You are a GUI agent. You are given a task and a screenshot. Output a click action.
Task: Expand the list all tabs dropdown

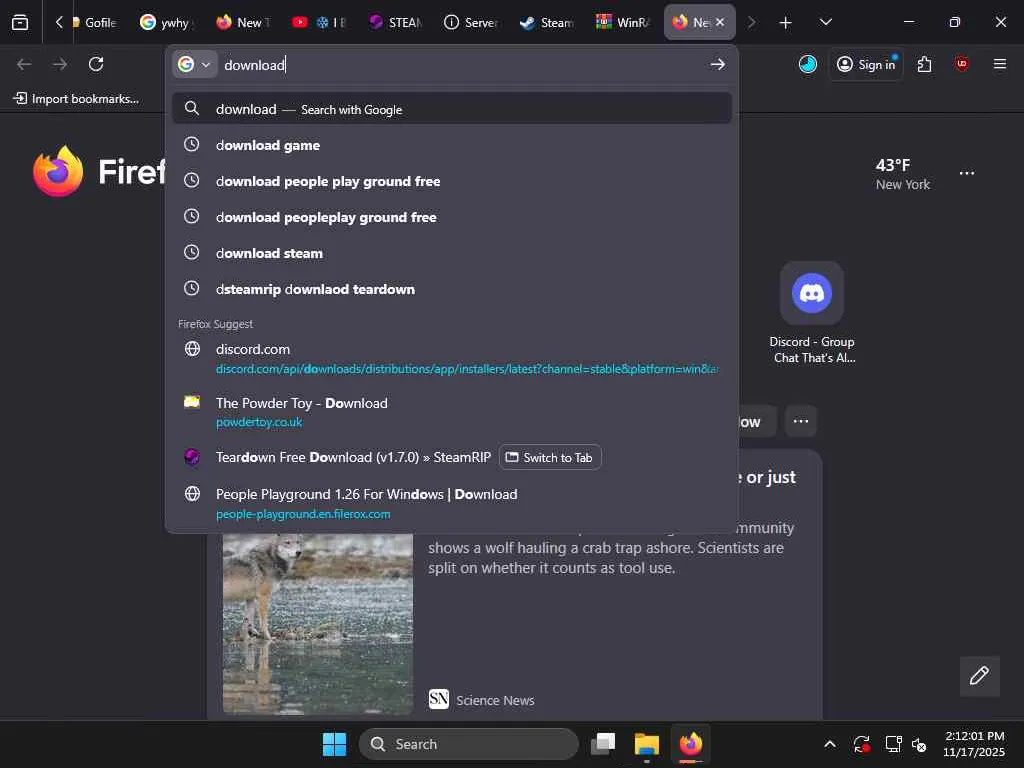coord(825,22)
